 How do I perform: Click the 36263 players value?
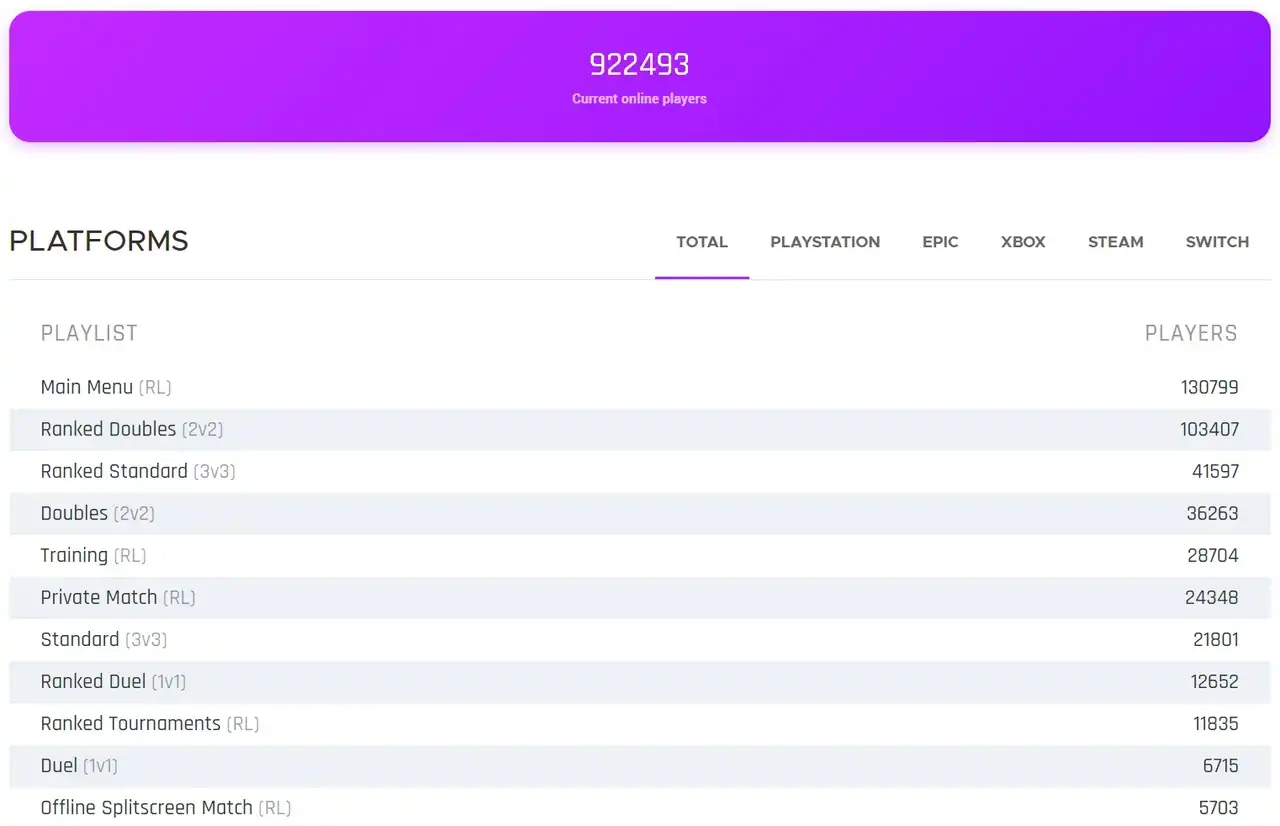[1212, 513]
